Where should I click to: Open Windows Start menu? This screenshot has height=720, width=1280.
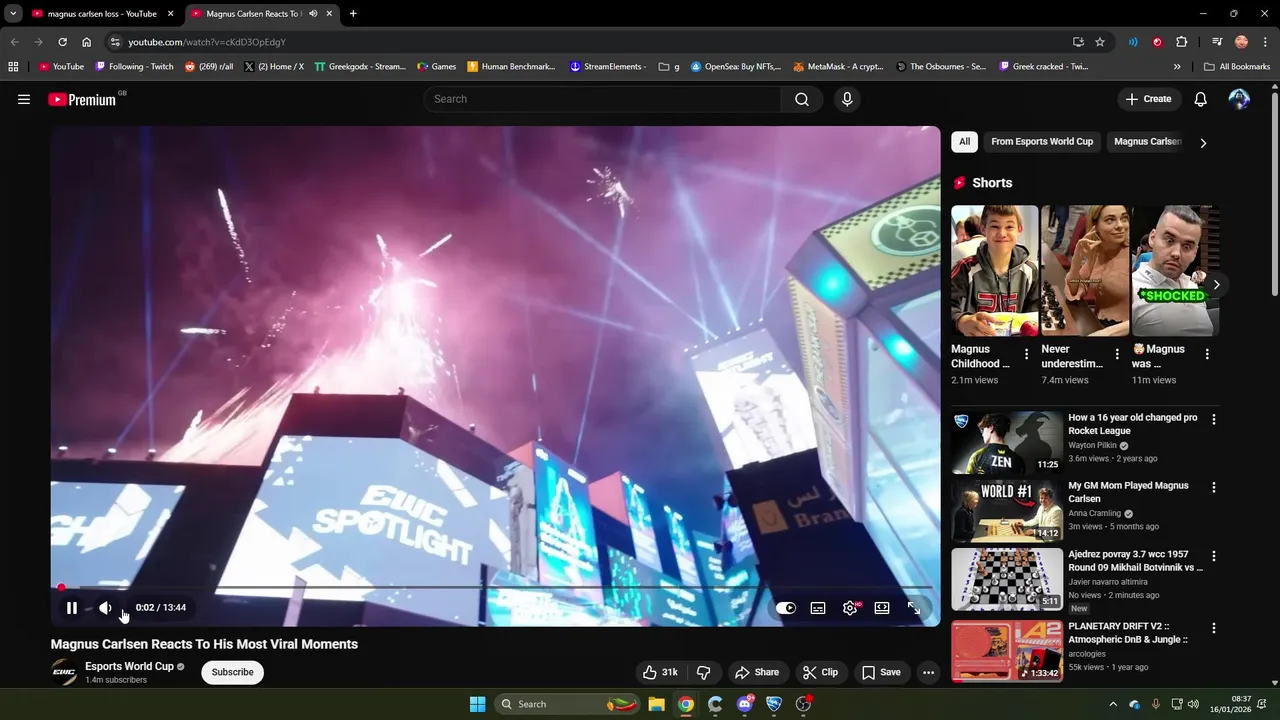tap(478, 704)
